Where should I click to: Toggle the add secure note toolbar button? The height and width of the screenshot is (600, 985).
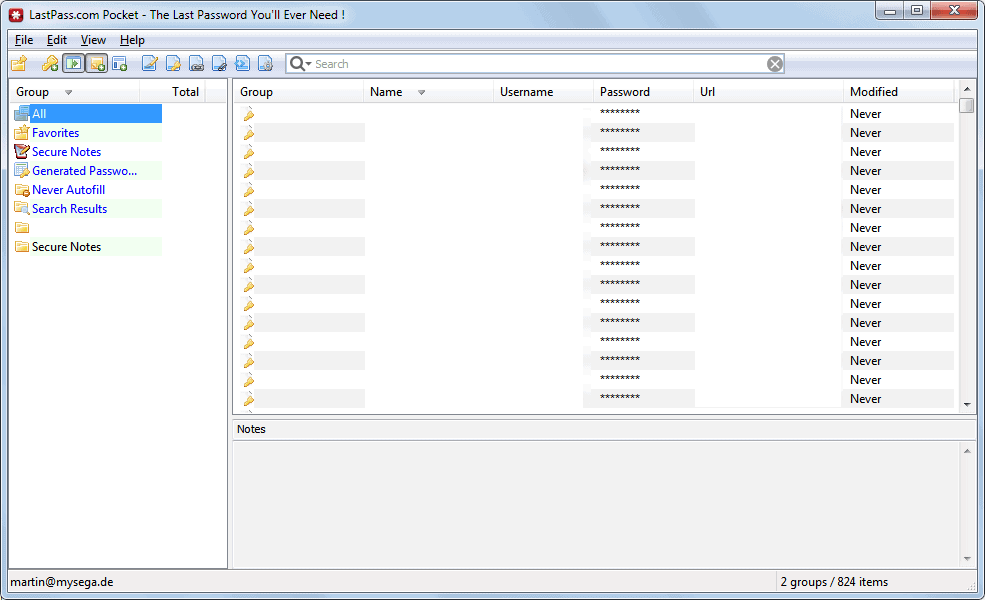(97, 63)
